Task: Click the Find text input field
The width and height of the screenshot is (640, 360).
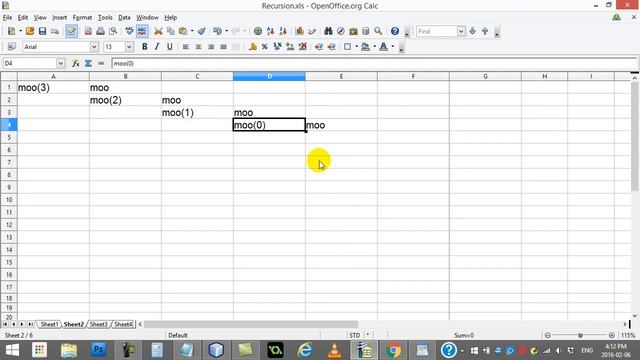Action: [436, 31]
